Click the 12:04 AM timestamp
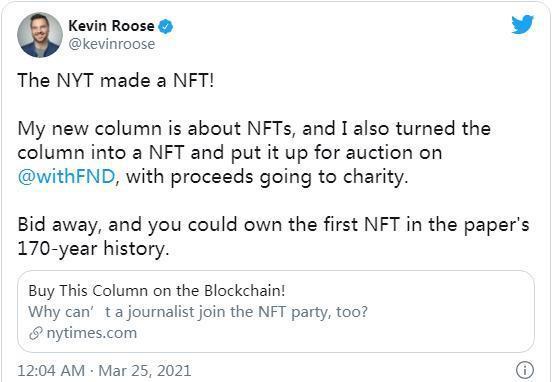 coord(51,371)
